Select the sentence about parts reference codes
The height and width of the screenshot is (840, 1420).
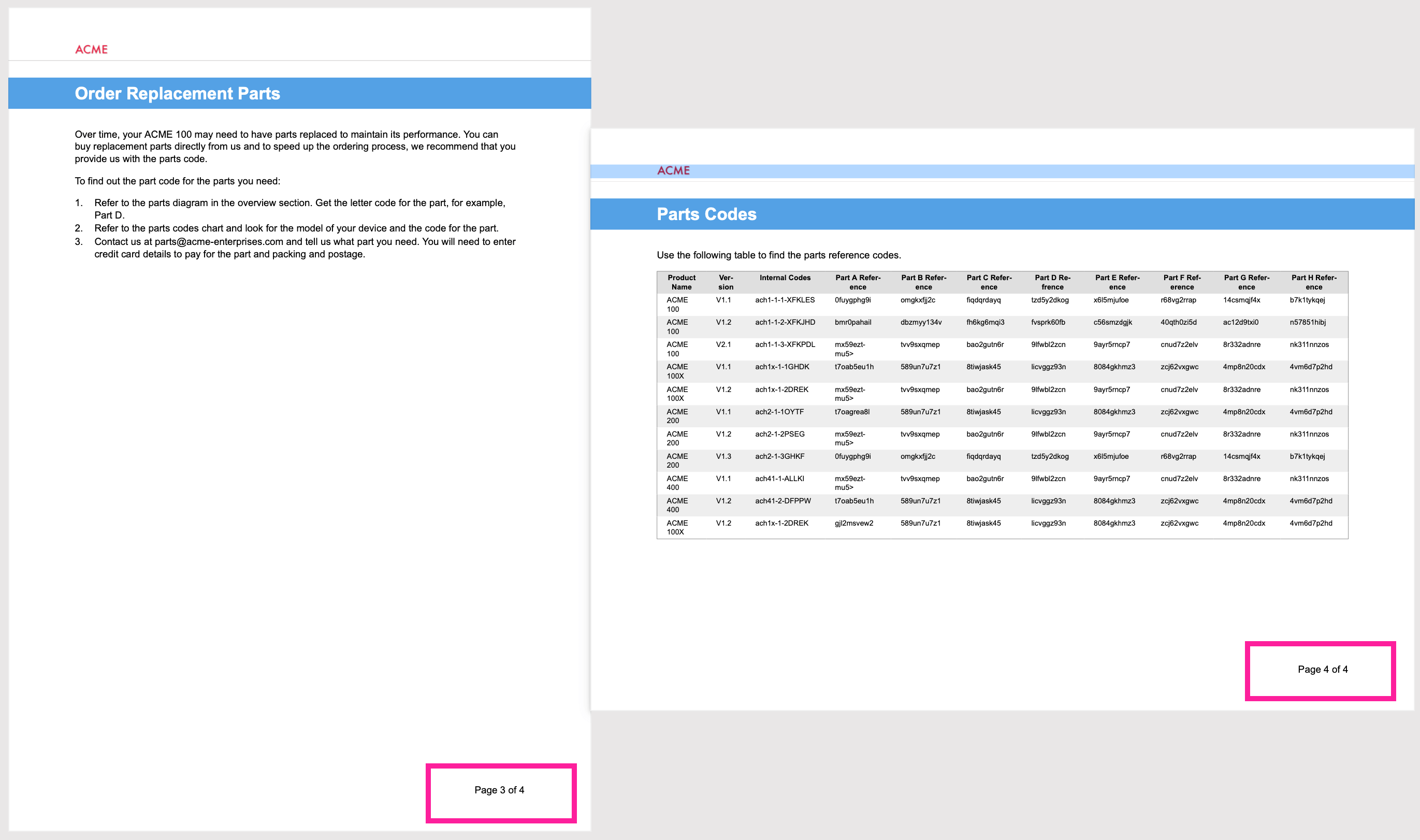(778, 255)
